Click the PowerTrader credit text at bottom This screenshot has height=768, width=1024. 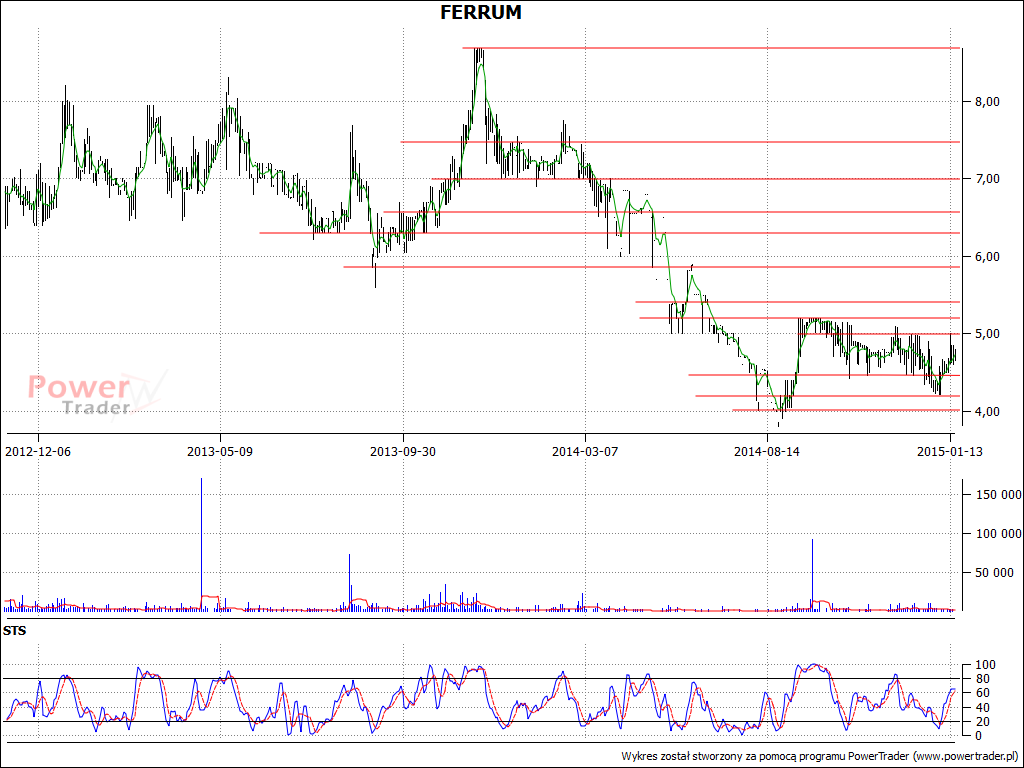point(819,756)
